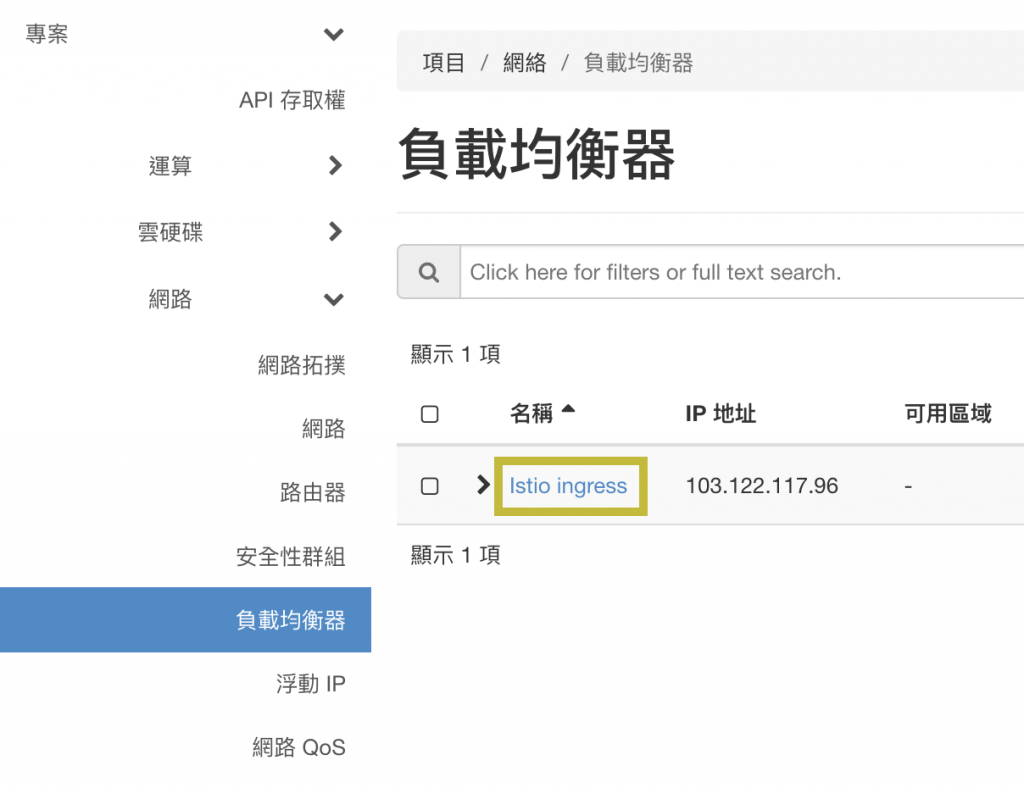Click the 顯示 1 項 text above the table
This screenshot has width=1024, height=788.
[x=455, y=354]
